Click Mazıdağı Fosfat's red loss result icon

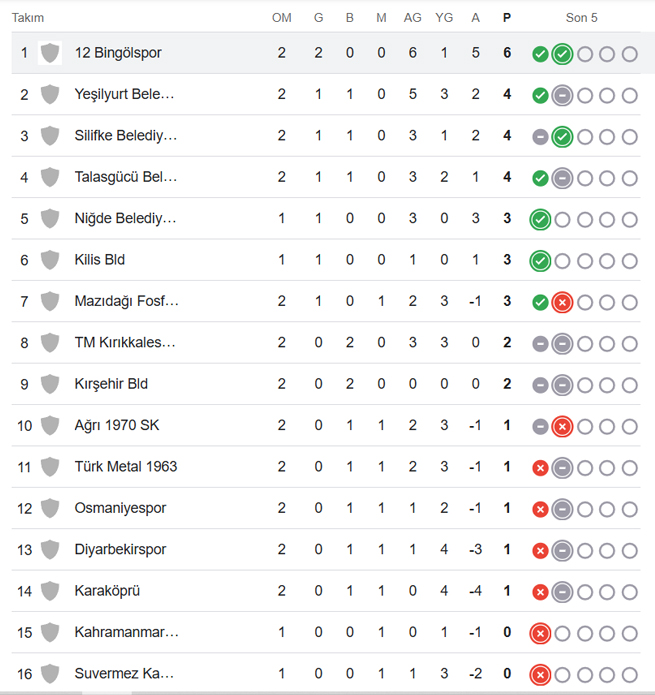click(562, 302)
